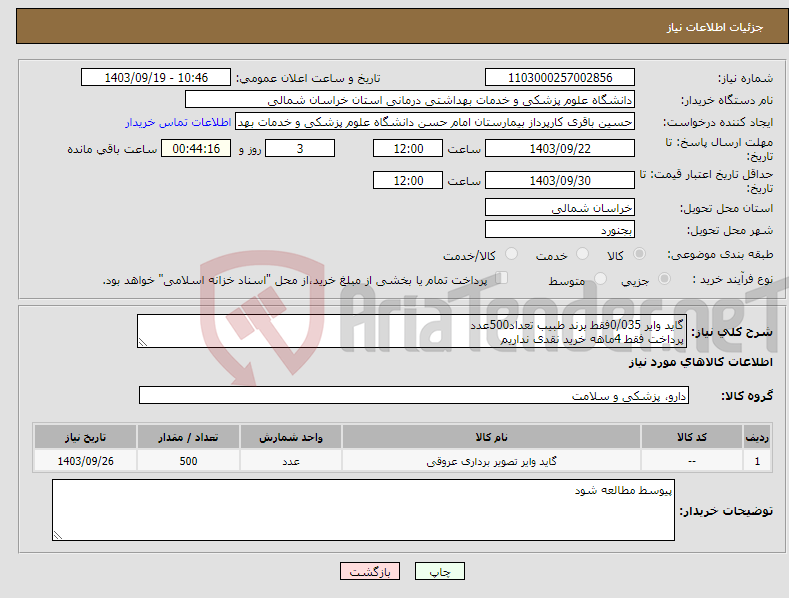Click the quantity cell 500
The height and width of the screenshot is (598, 789).
coord(188,461)
